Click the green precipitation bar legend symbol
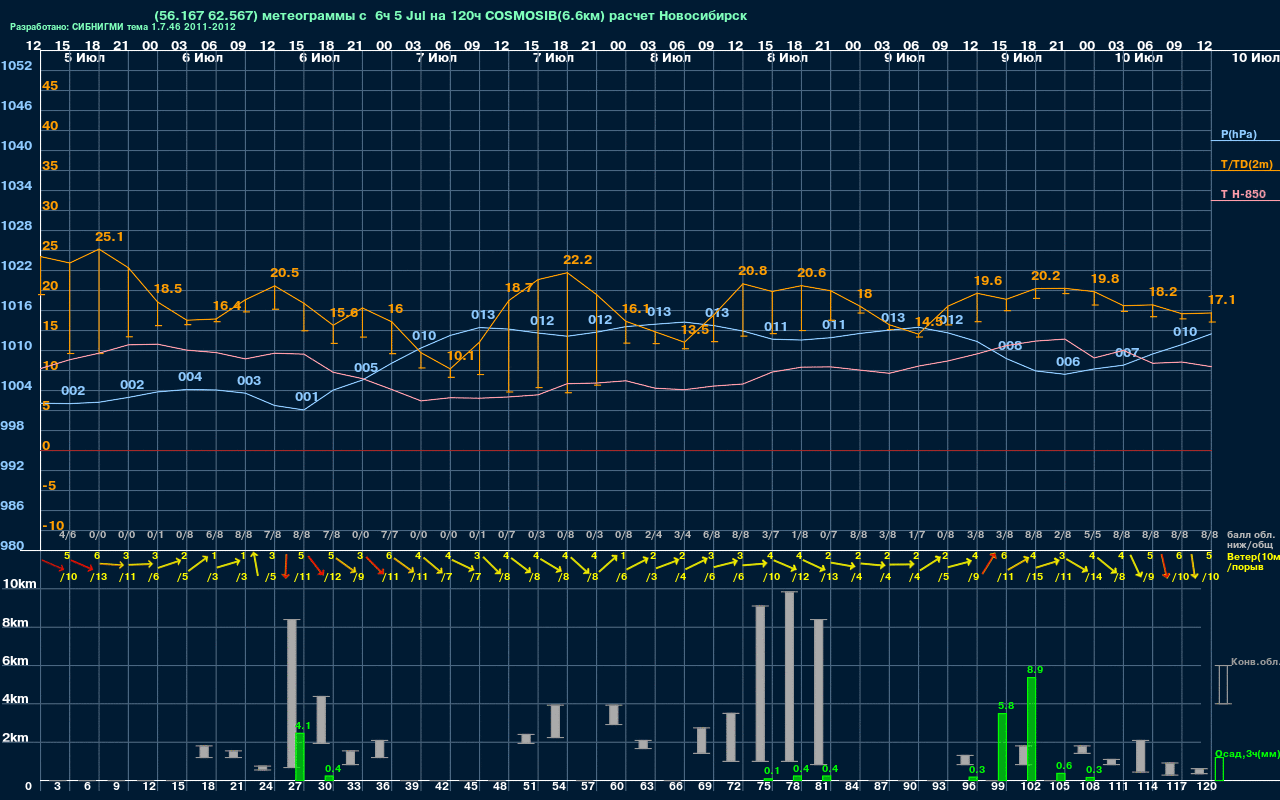Screen dimensions: 1280x800 (x=1218, y=769)
